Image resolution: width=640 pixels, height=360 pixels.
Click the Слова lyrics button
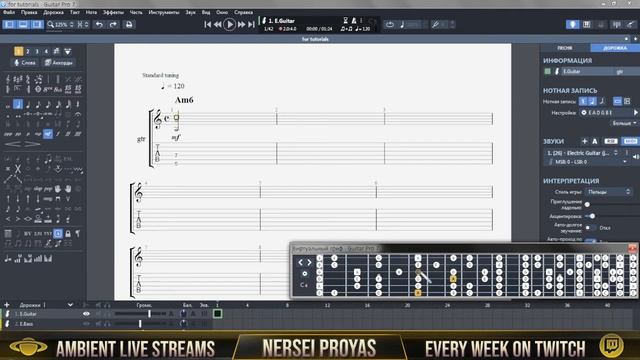(25, 63)
